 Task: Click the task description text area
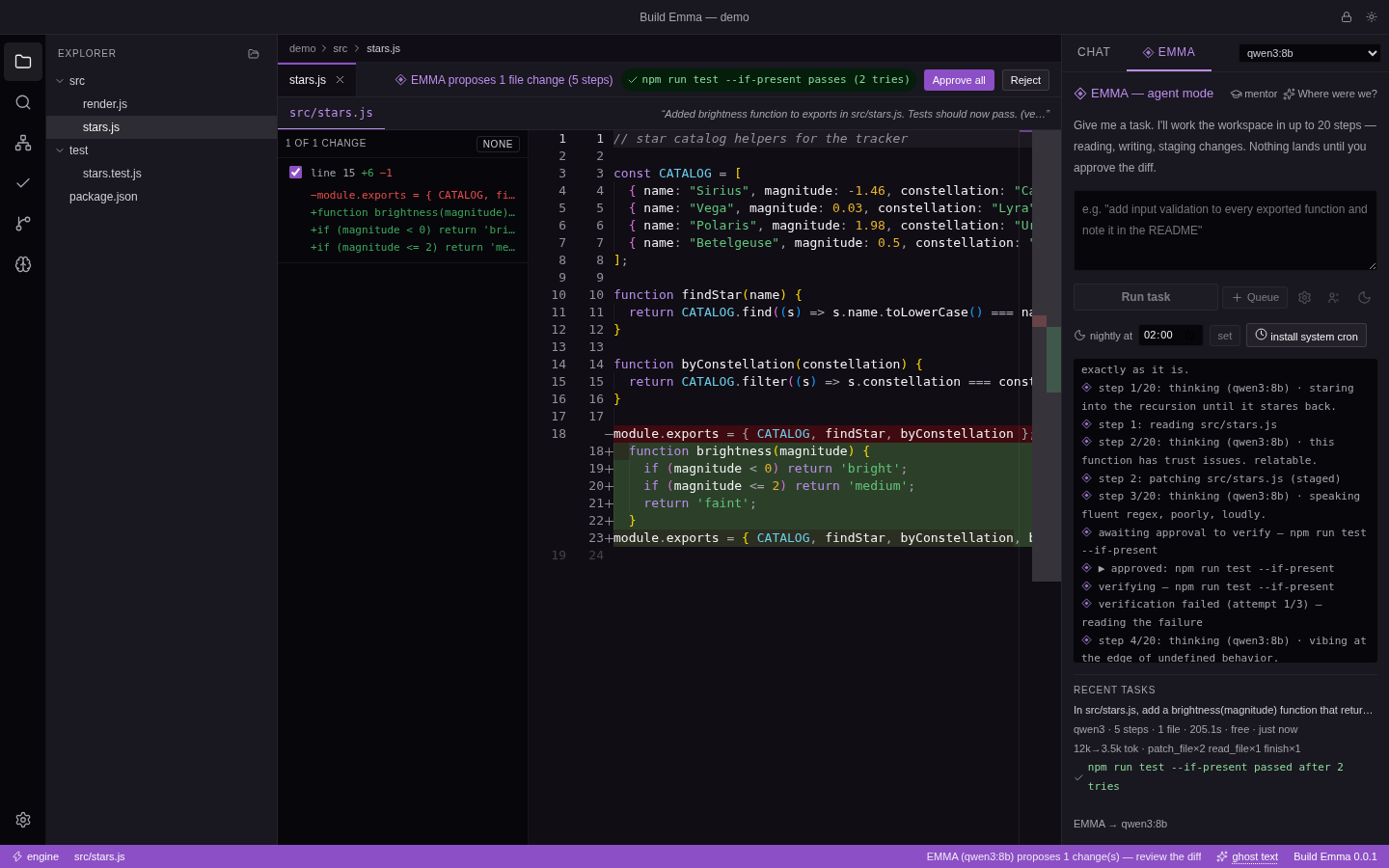point(1225,231)
